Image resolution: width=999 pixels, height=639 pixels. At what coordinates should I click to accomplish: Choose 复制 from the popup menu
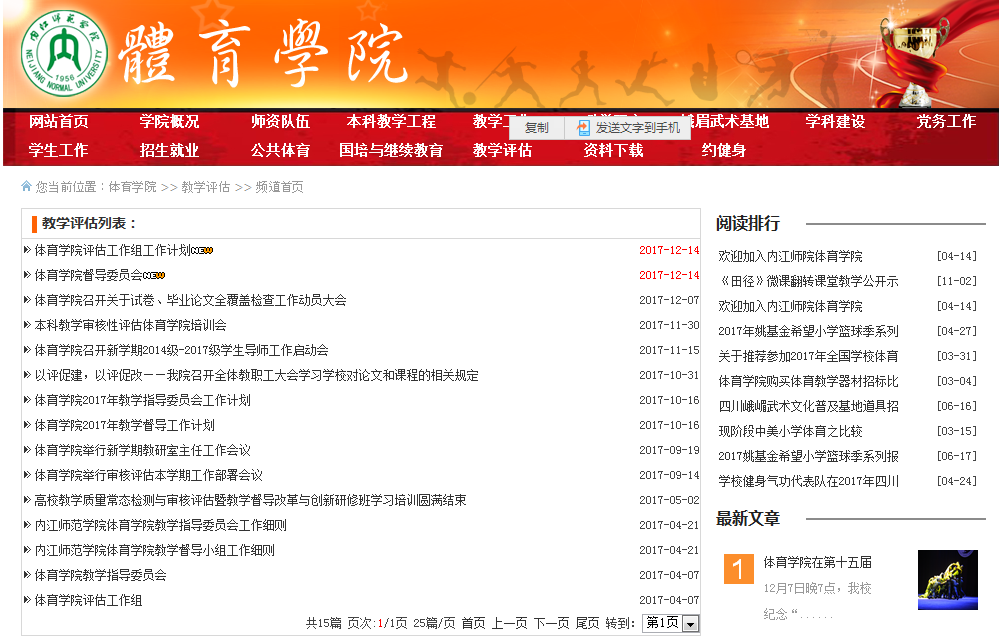(x=537, y=128)
